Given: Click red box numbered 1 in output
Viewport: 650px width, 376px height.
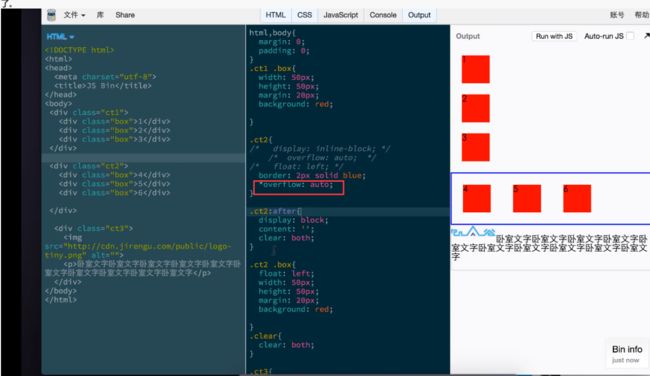Looking at the screenshot, I should 475,69.
